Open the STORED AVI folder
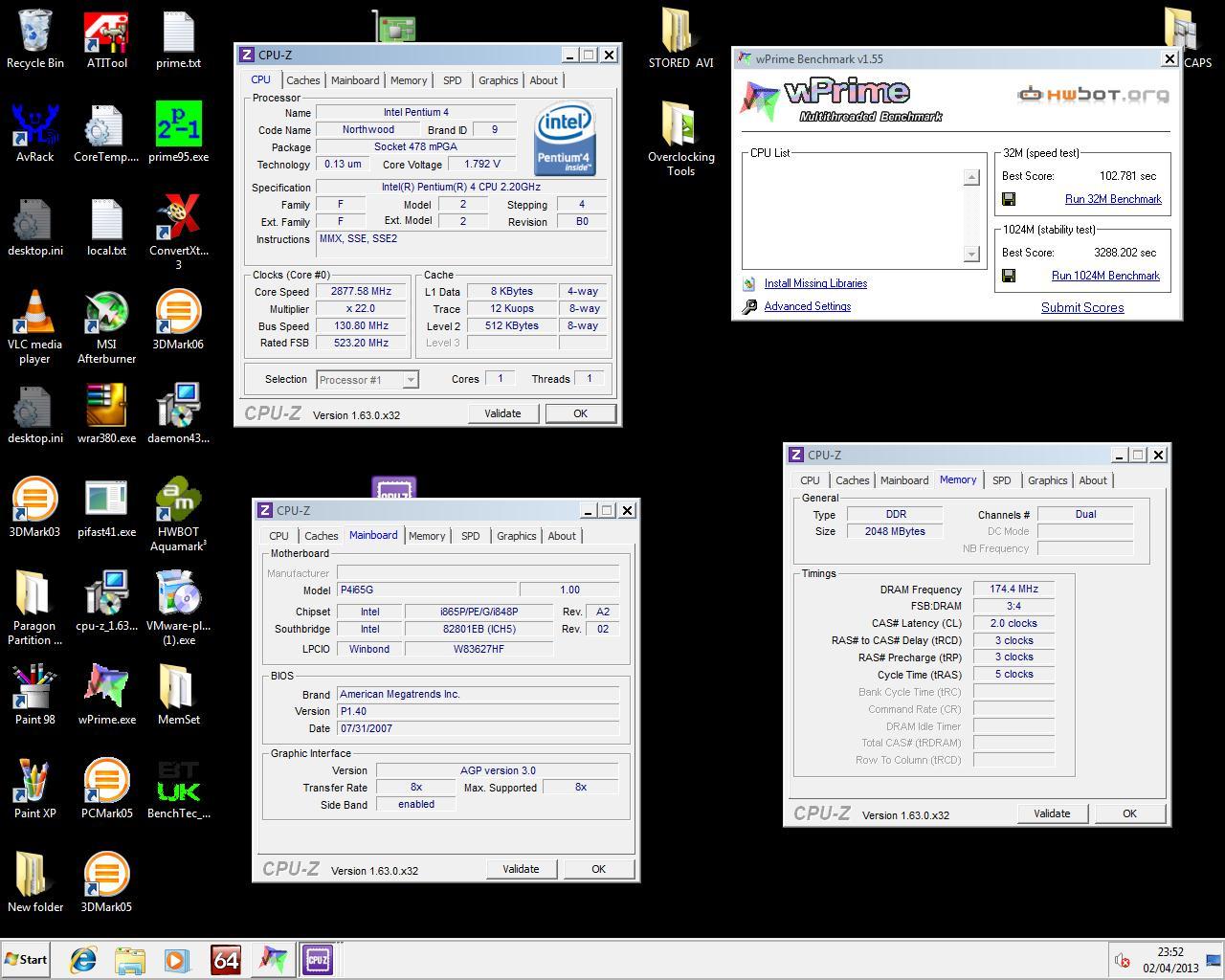The height and width of the screenshot is (980, 1225). click(x=680, y=40)
